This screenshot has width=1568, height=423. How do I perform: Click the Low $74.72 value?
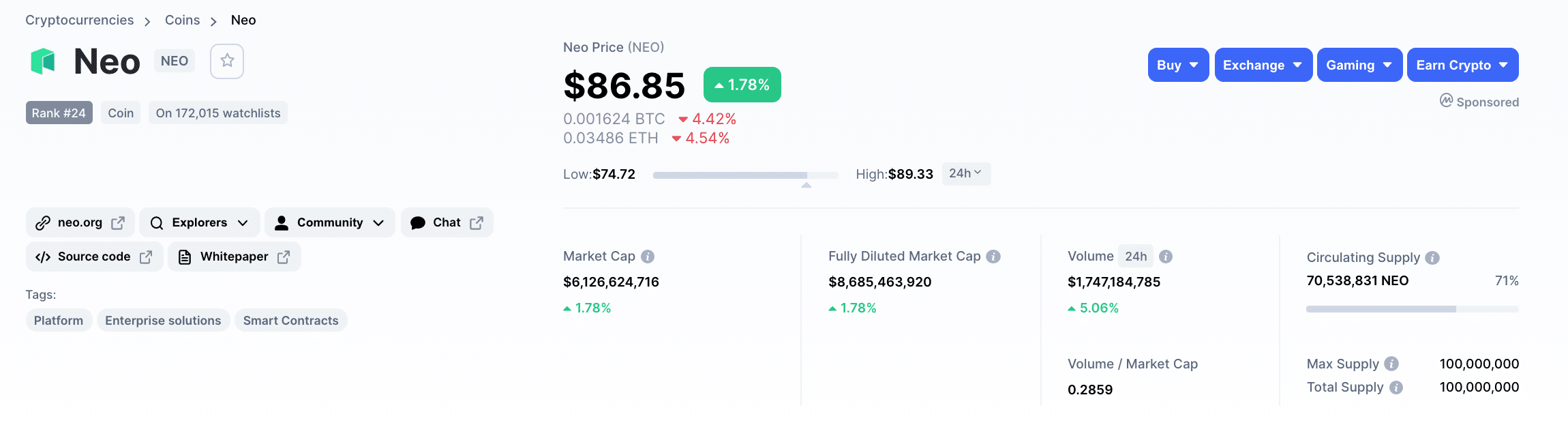pyautogui.click(x=614, y=174)
